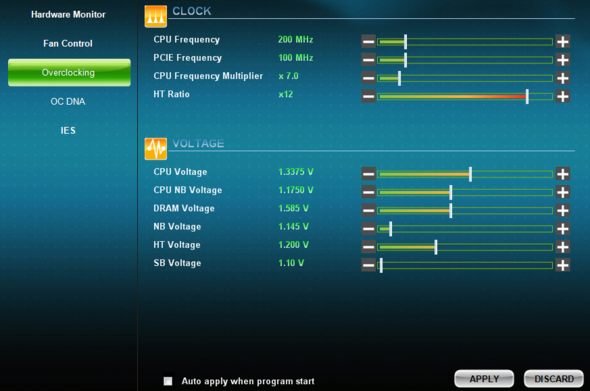Lower CPU Voltage using minus button
Viewport: 590px width, 391px height.
(x=368, y=174)
